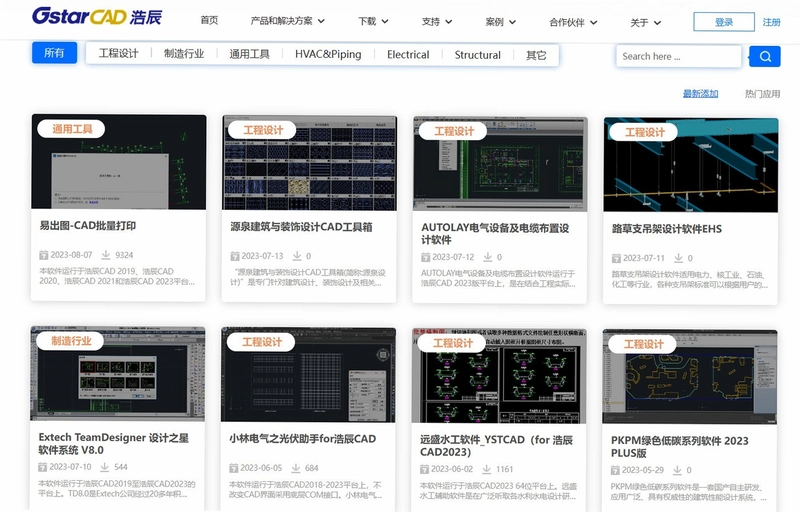Filter by 制造行业 category tab
Screen dimensions: 800x512
tap(184, 54)
